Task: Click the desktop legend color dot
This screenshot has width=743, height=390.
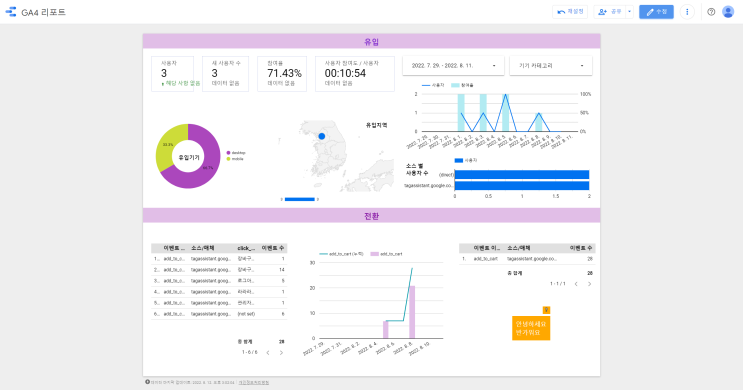Action: [228, 153]
